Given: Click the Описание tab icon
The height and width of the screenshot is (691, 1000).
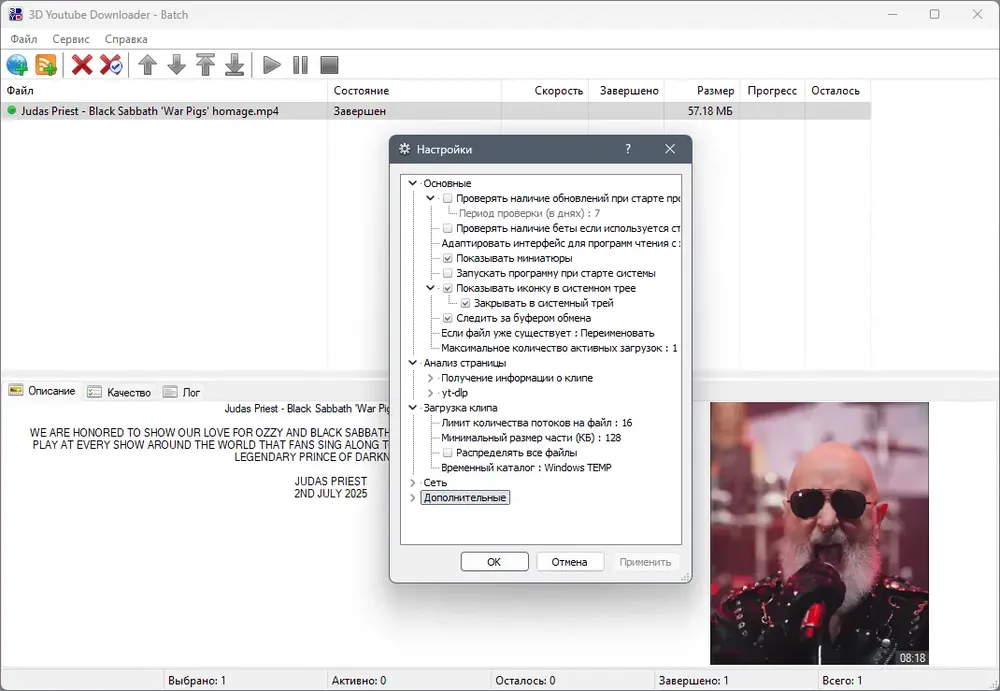Looking at the screenshot, I should pos(16,390).
